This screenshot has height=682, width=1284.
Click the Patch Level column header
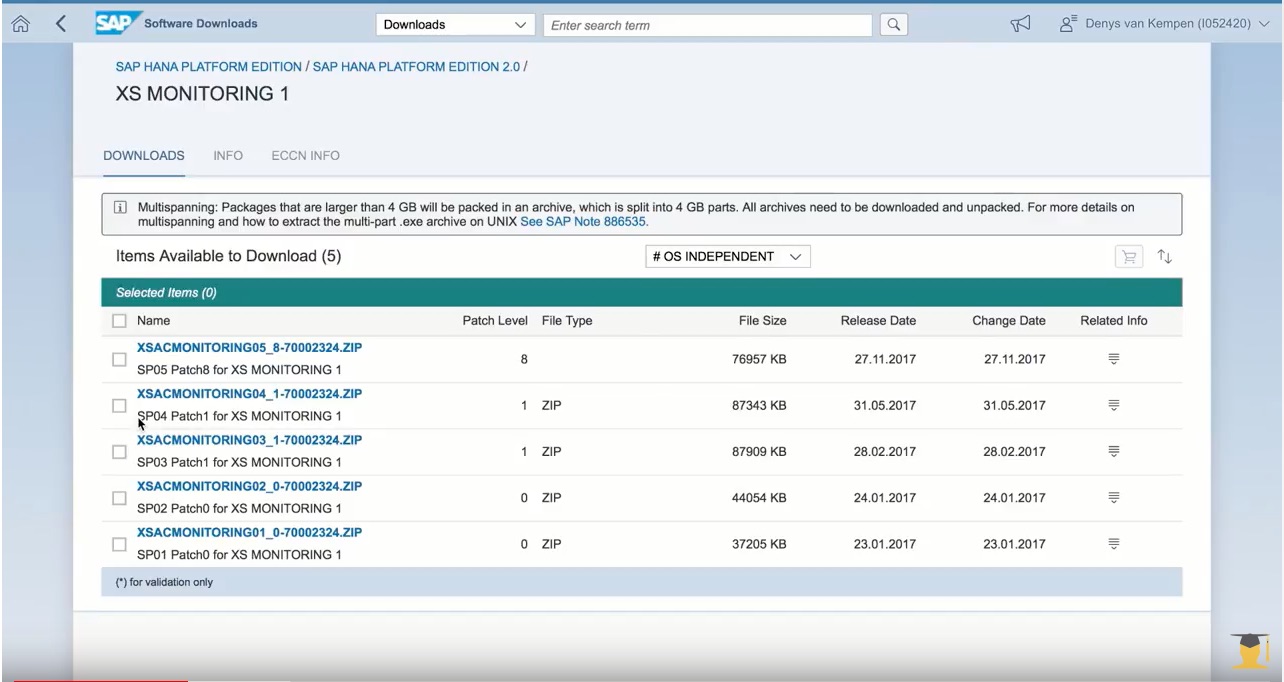494,321
